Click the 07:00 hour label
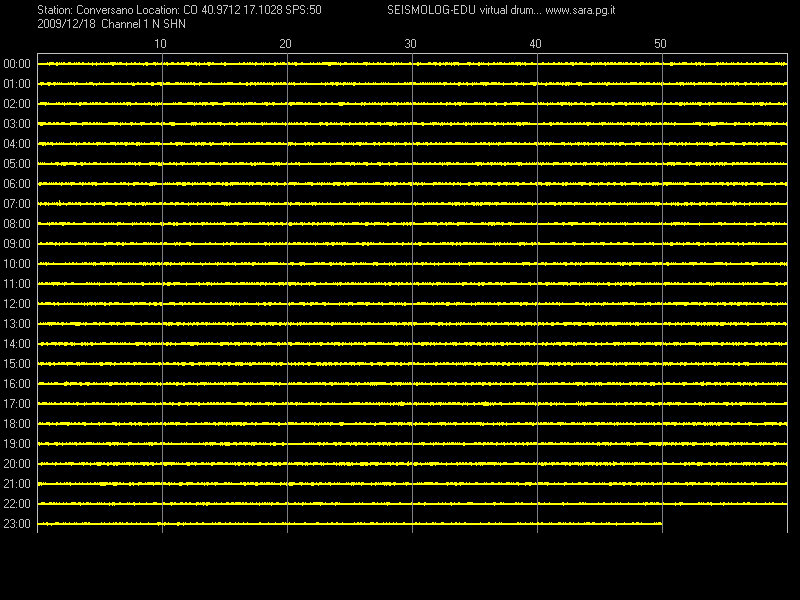Viewport: 800px width, 600px height. 17,204
